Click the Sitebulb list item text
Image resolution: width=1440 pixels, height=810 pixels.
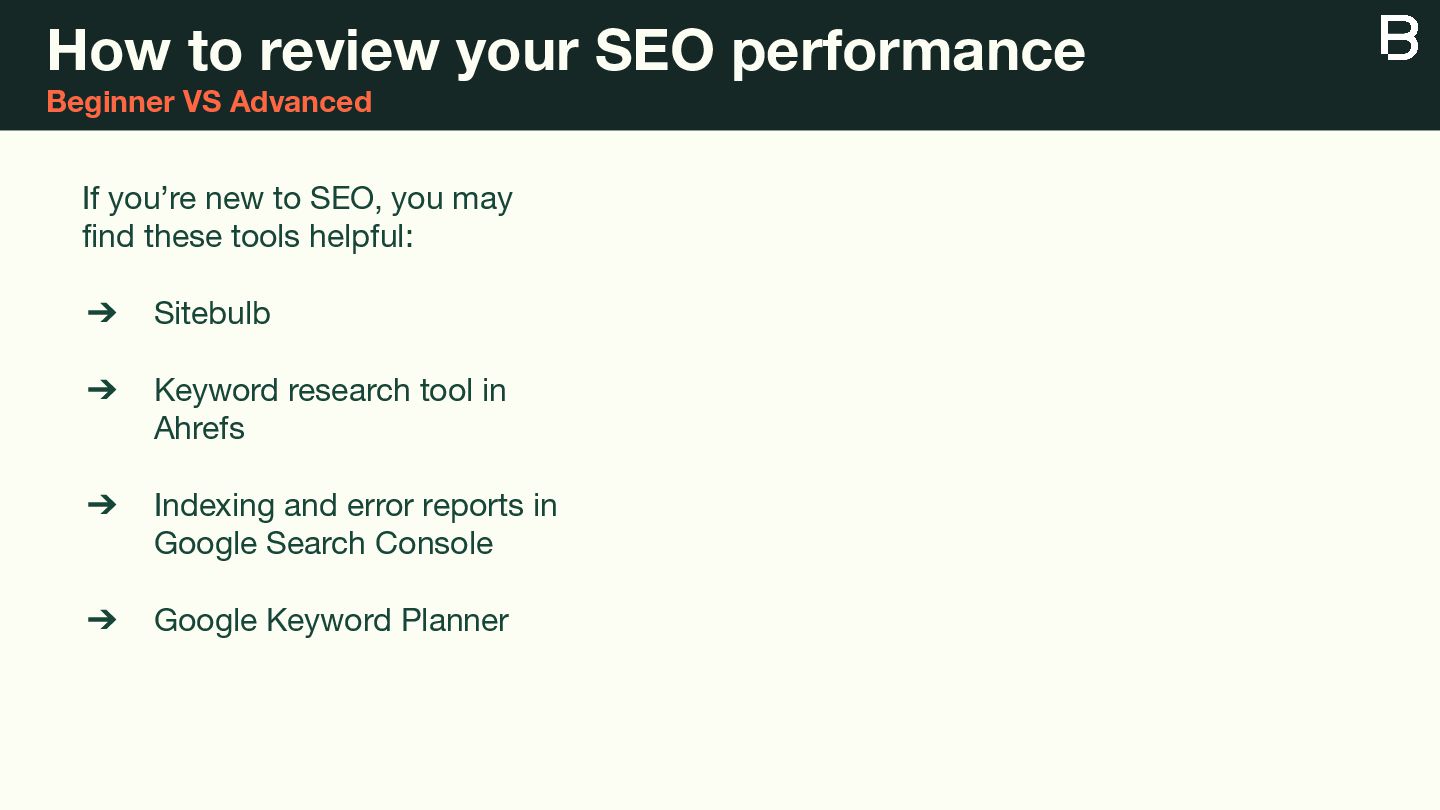(x=212, y=313)
